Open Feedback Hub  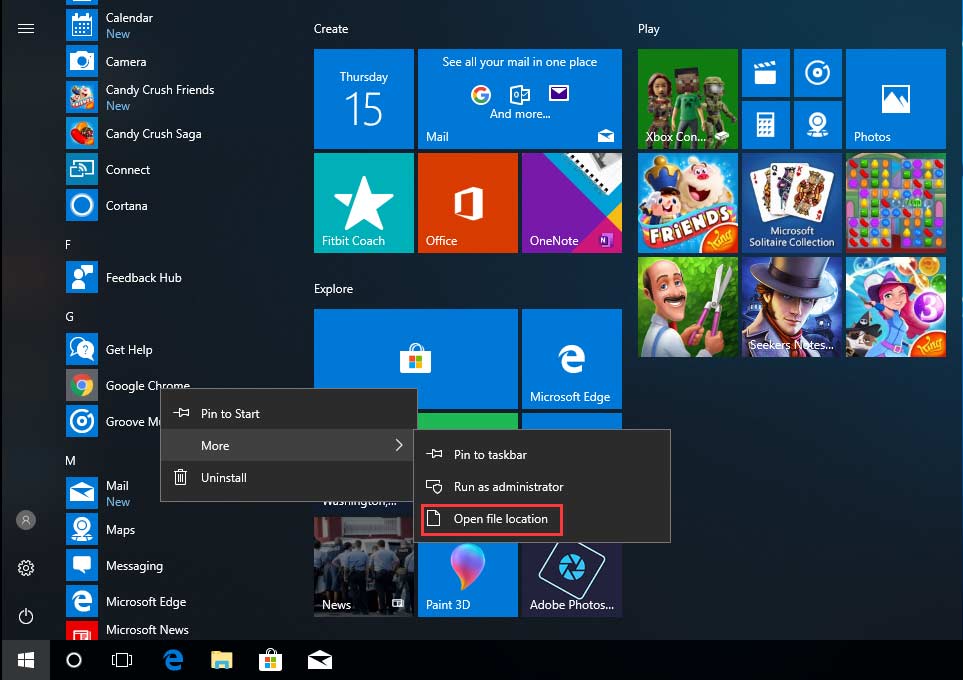[x=144, y=278]
